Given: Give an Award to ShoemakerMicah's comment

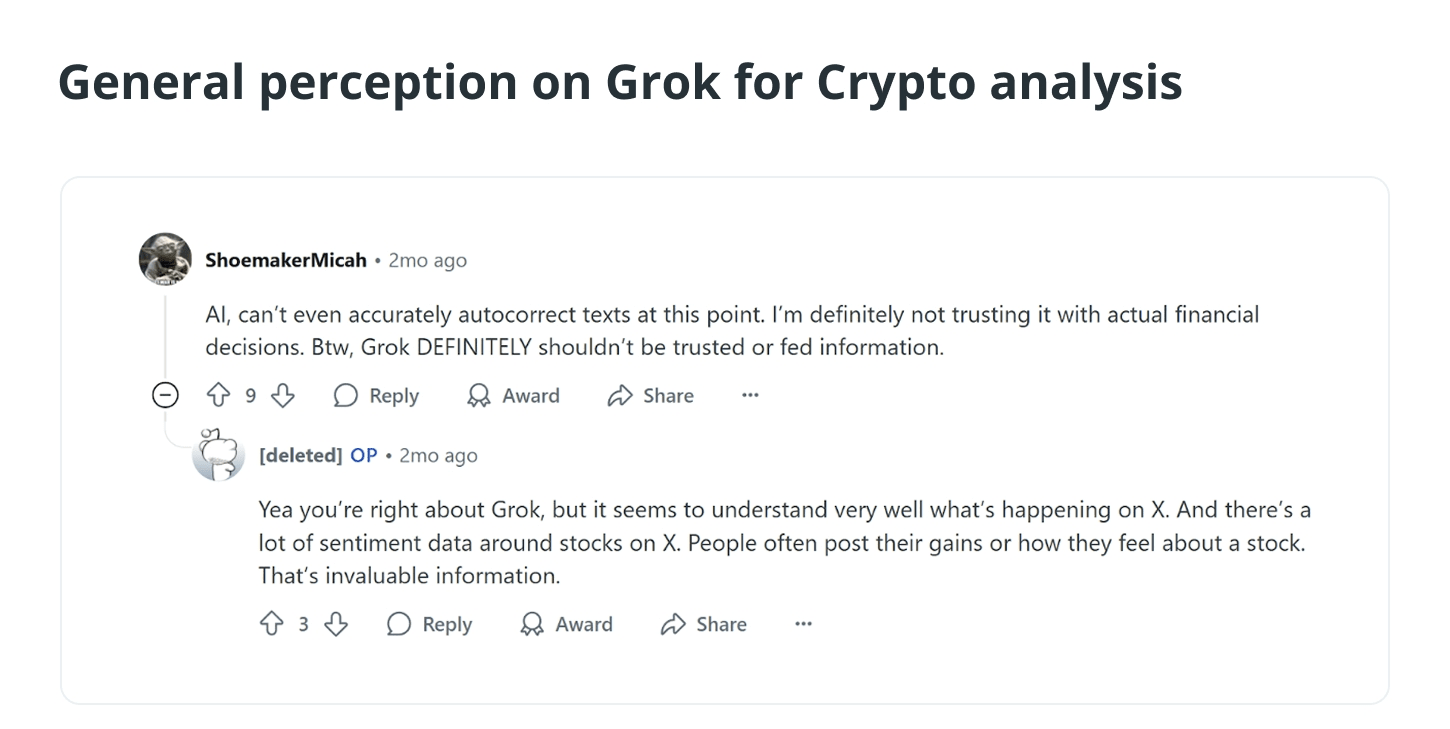Looking at the screenshot, I should [513, 396].
